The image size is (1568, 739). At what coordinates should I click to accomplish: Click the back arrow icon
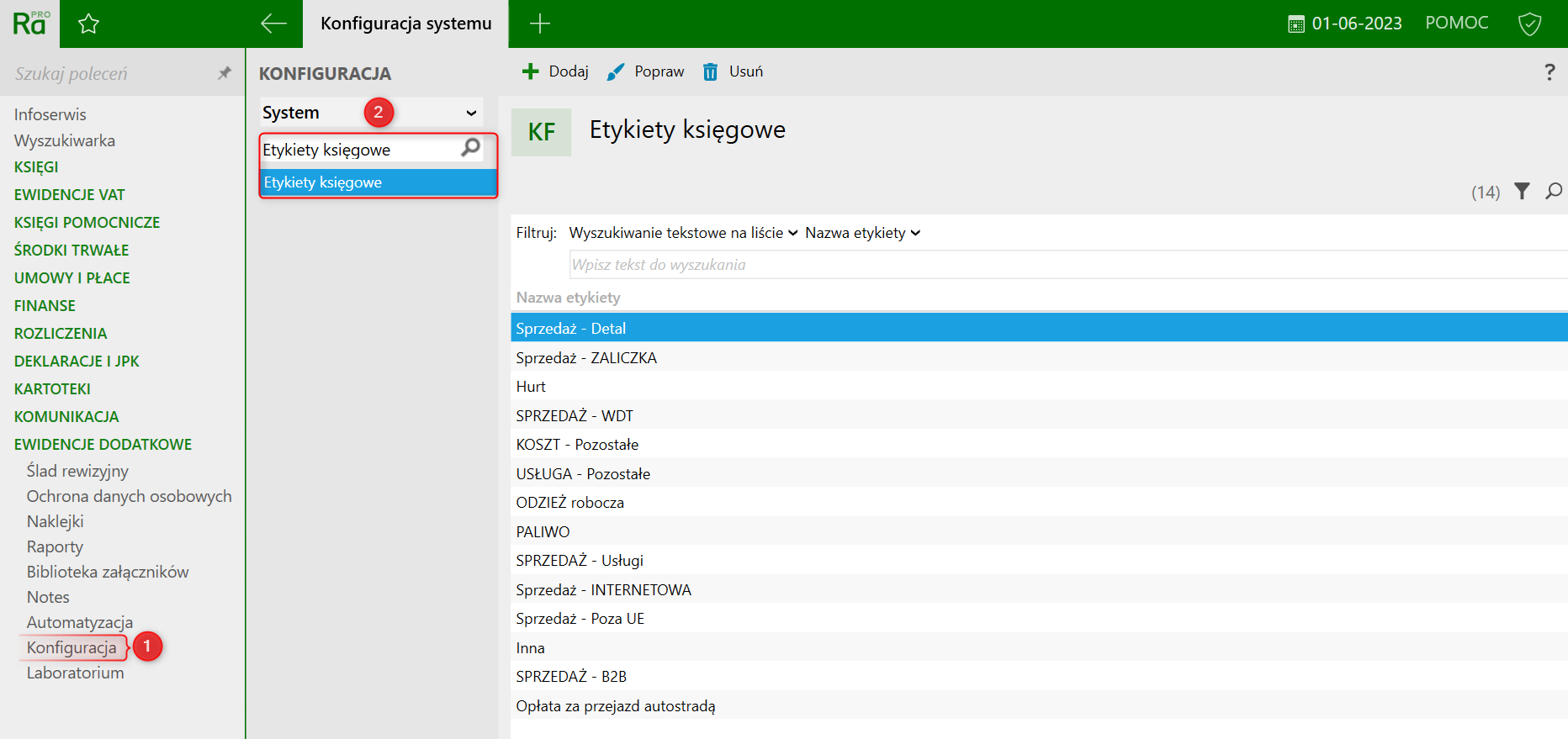(x=273, y=24)
